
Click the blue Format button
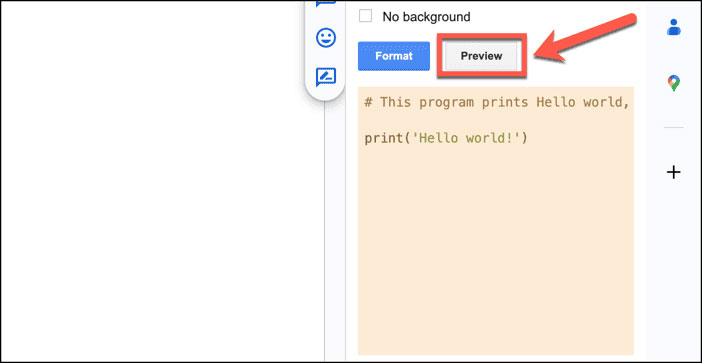[394, 56]
